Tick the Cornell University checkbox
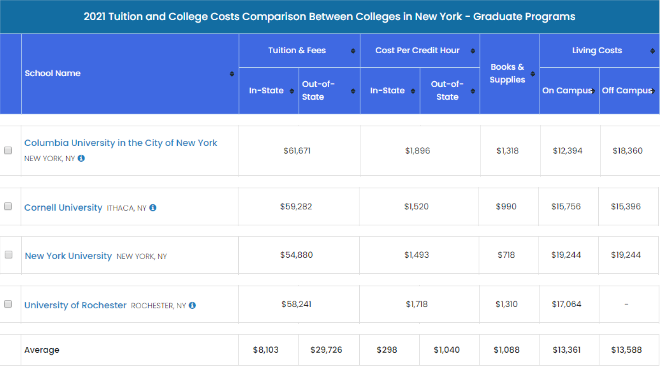 coord(8,206)
